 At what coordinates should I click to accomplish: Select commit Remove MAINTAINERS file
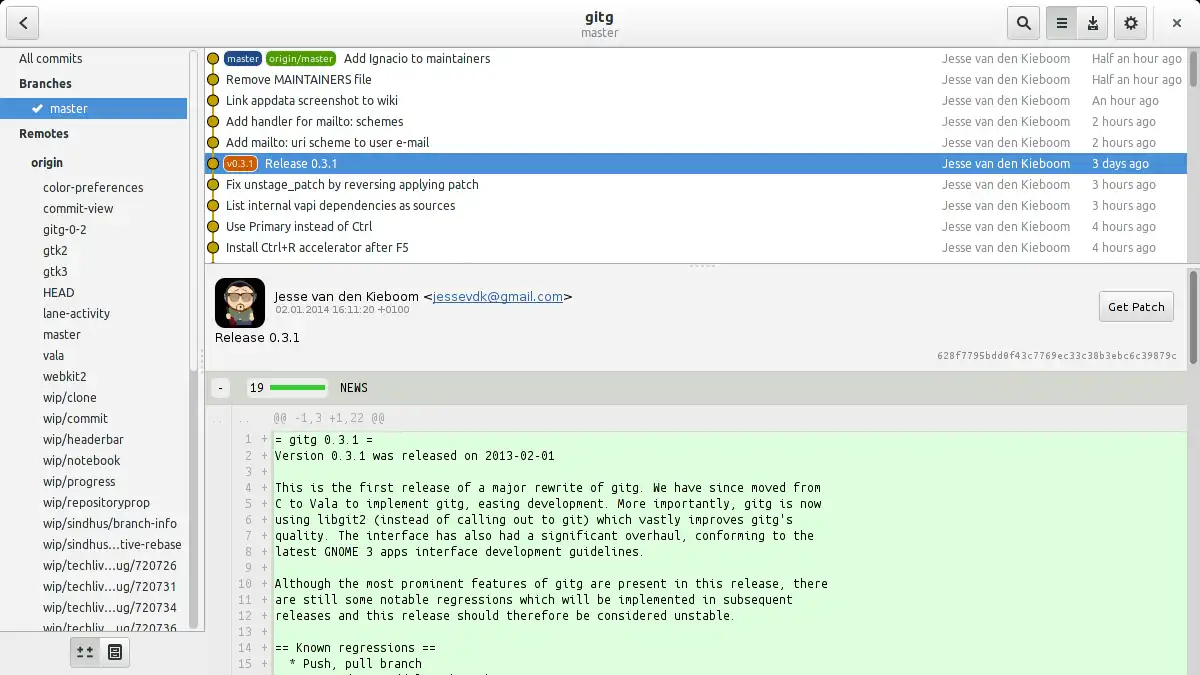[x=696, y=79]
